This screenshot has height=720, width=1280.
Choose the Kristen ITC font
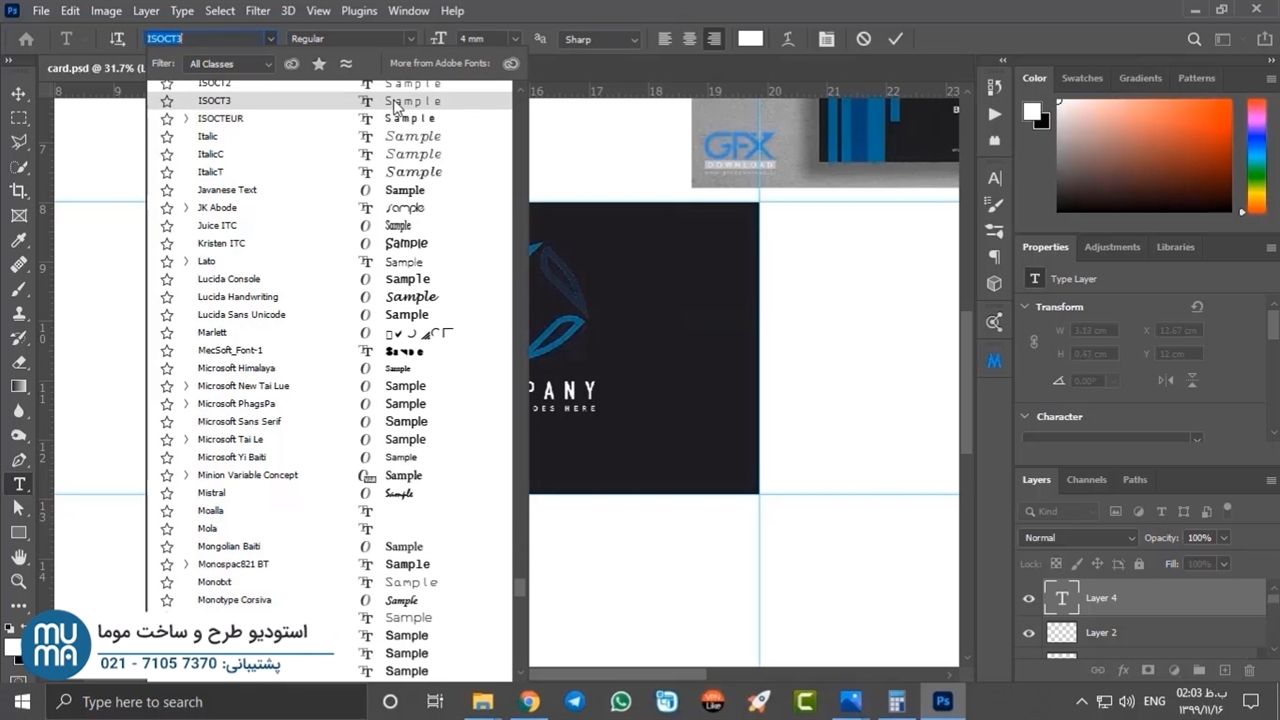(x=221, y=243)
